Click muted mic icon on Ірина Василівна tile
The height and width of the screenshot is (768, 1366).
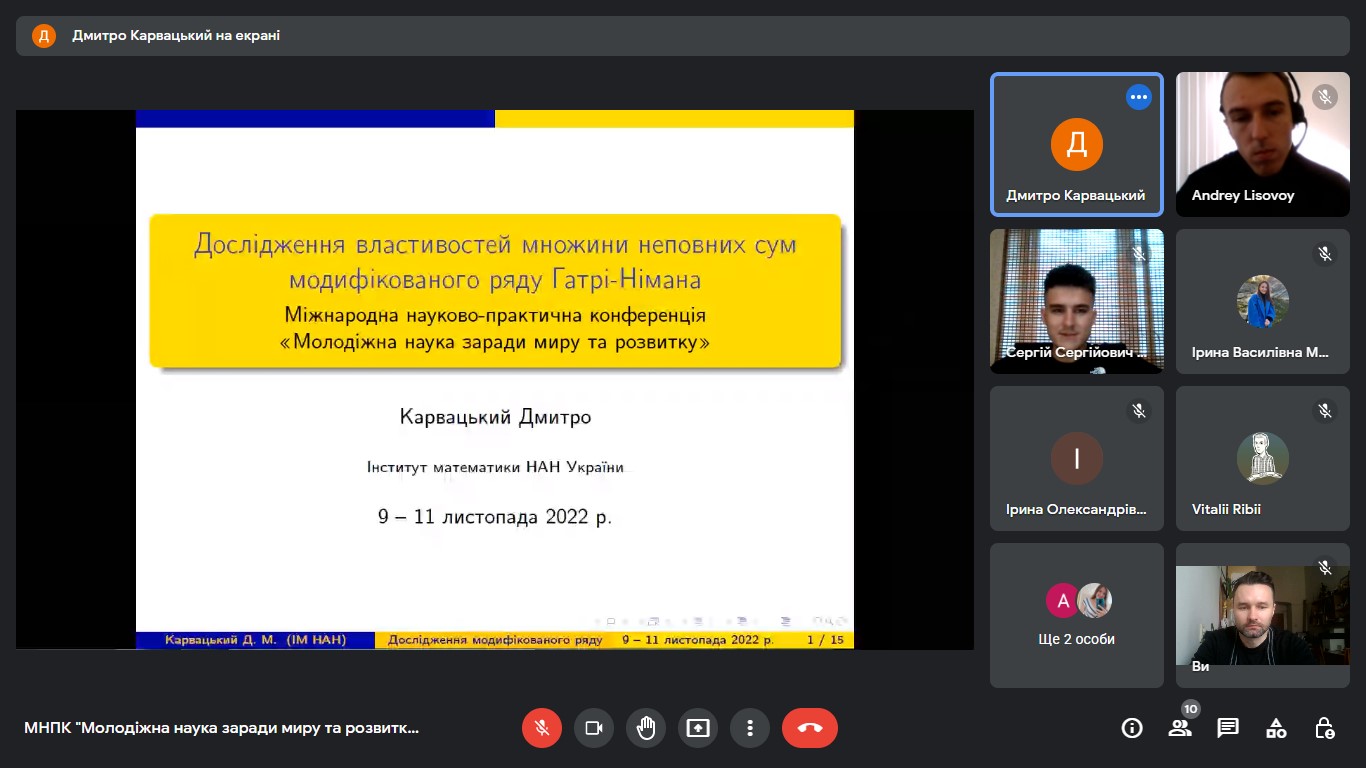coord(1325,254)
